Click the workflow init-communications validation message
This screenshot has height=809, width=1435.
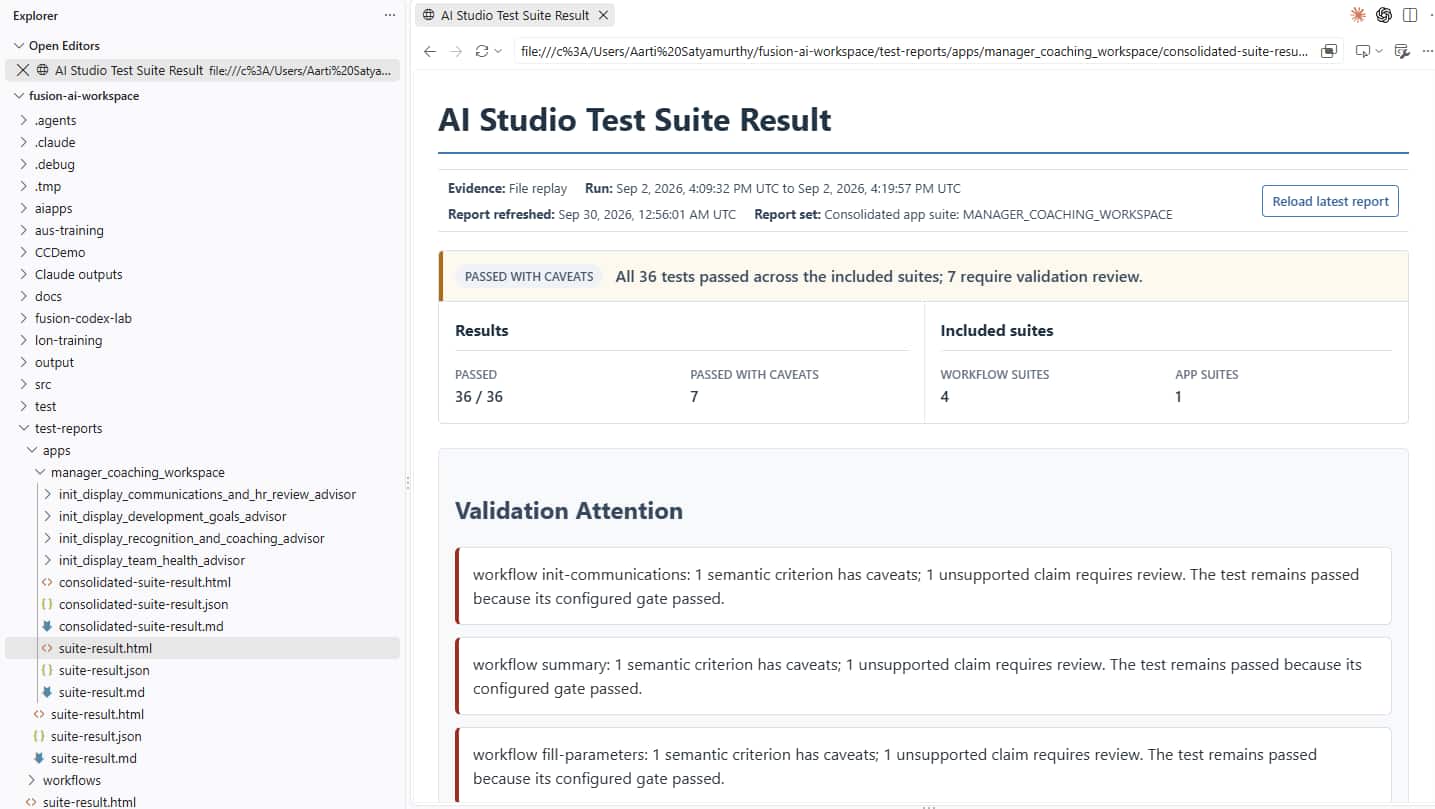923,586
